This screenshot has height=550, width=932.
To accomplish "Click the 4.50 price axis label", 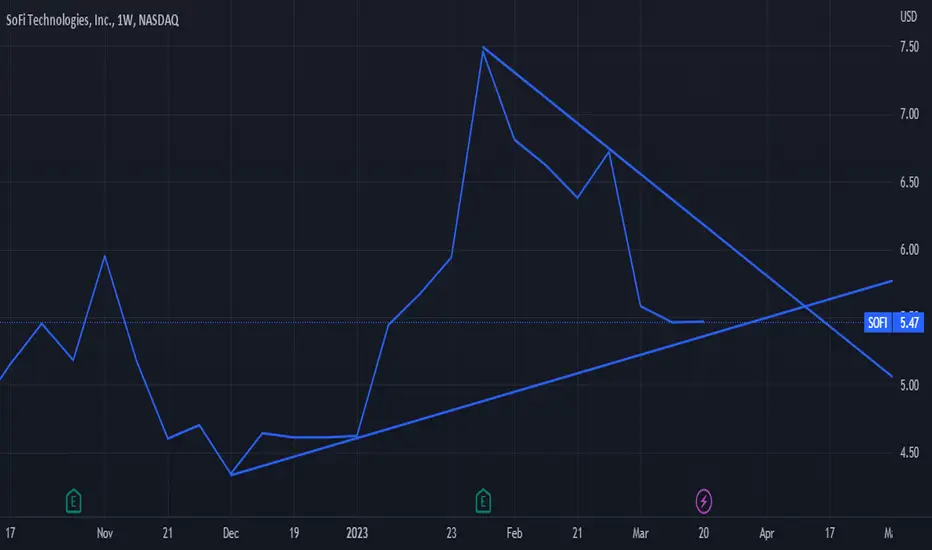I will click(909, 453).
